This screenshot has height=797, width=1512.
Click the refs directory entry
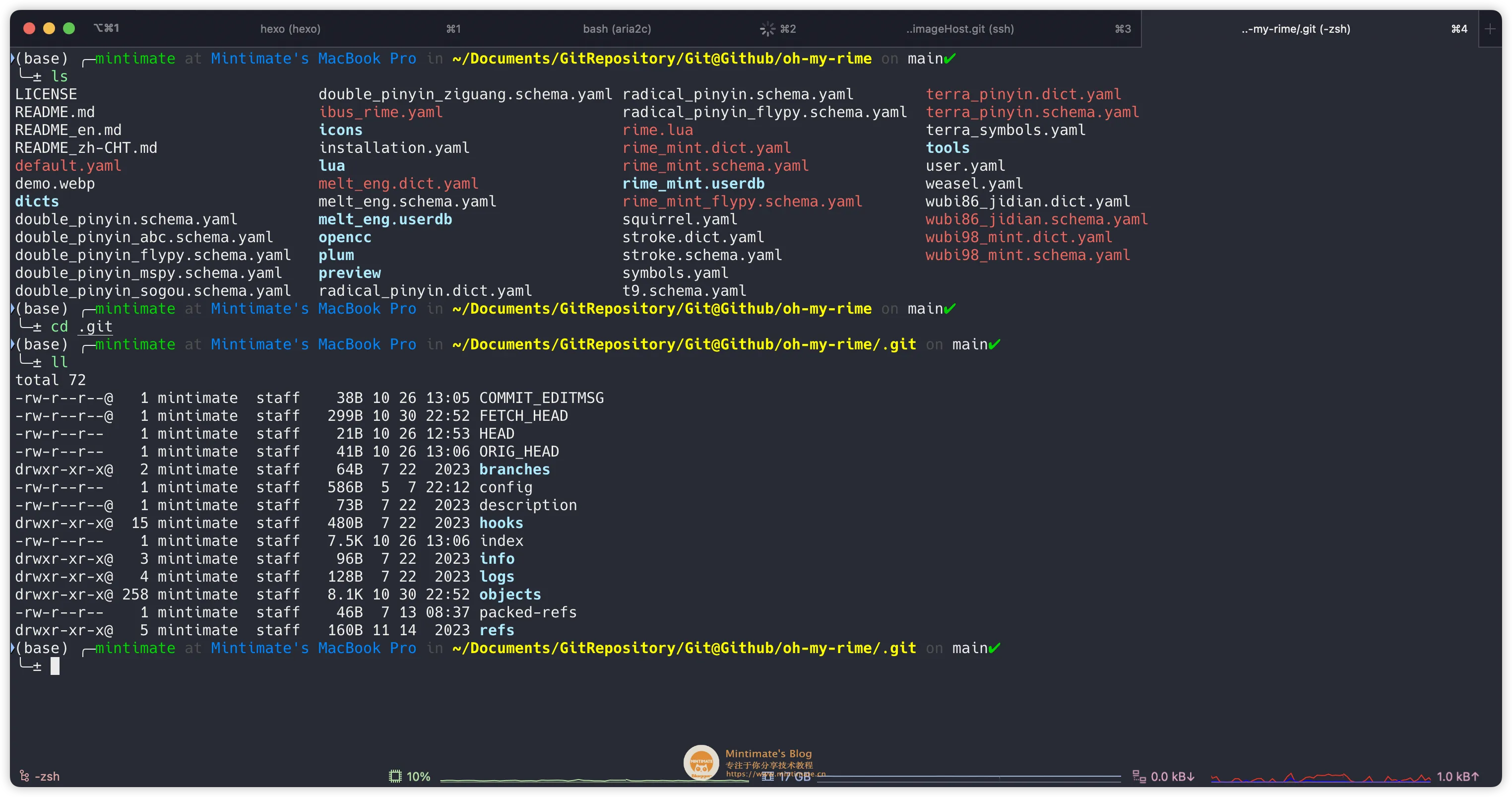497,630
